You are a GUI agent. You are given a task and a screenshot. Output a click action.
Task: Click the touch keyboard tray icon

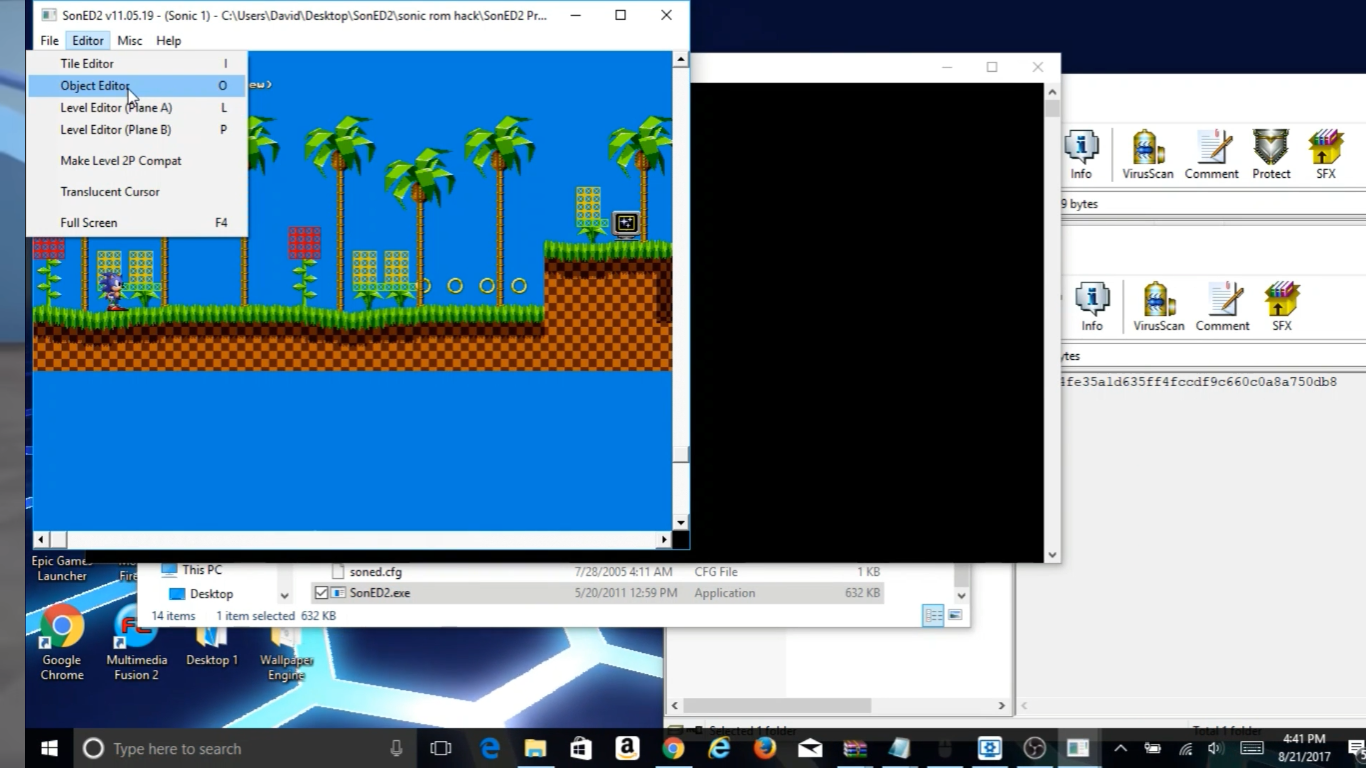(x=1251, y=748)
